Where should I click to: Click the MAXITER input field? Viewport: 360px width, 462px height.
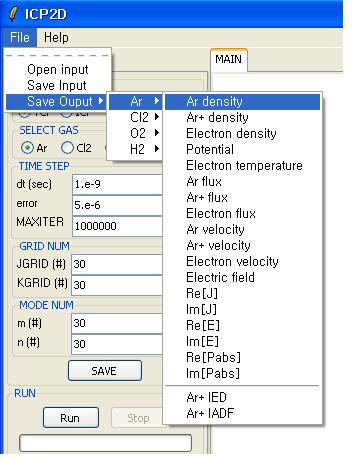click(117, 226)
